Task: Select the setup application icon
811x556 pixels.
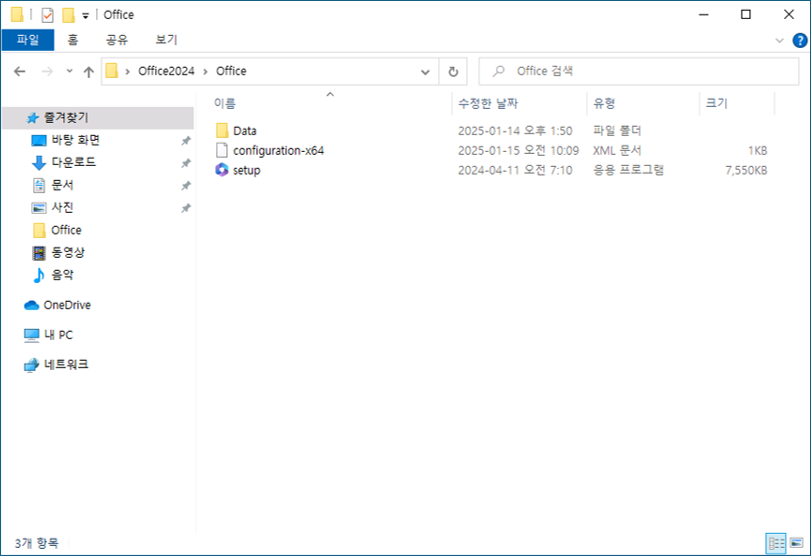Action: 222,170
